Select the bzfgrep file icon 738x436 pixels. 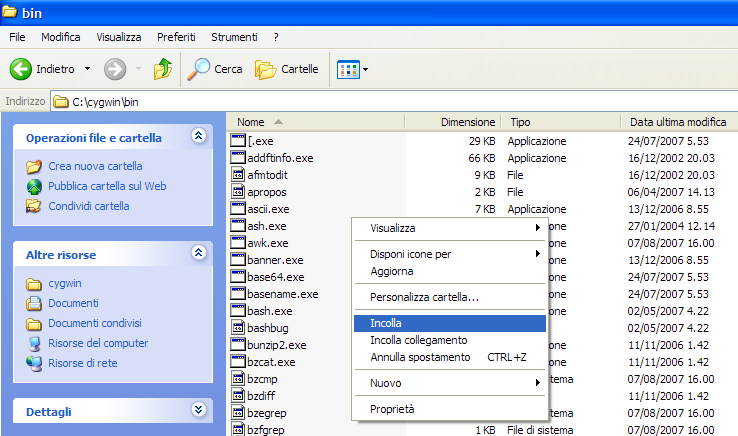[238, 429]
